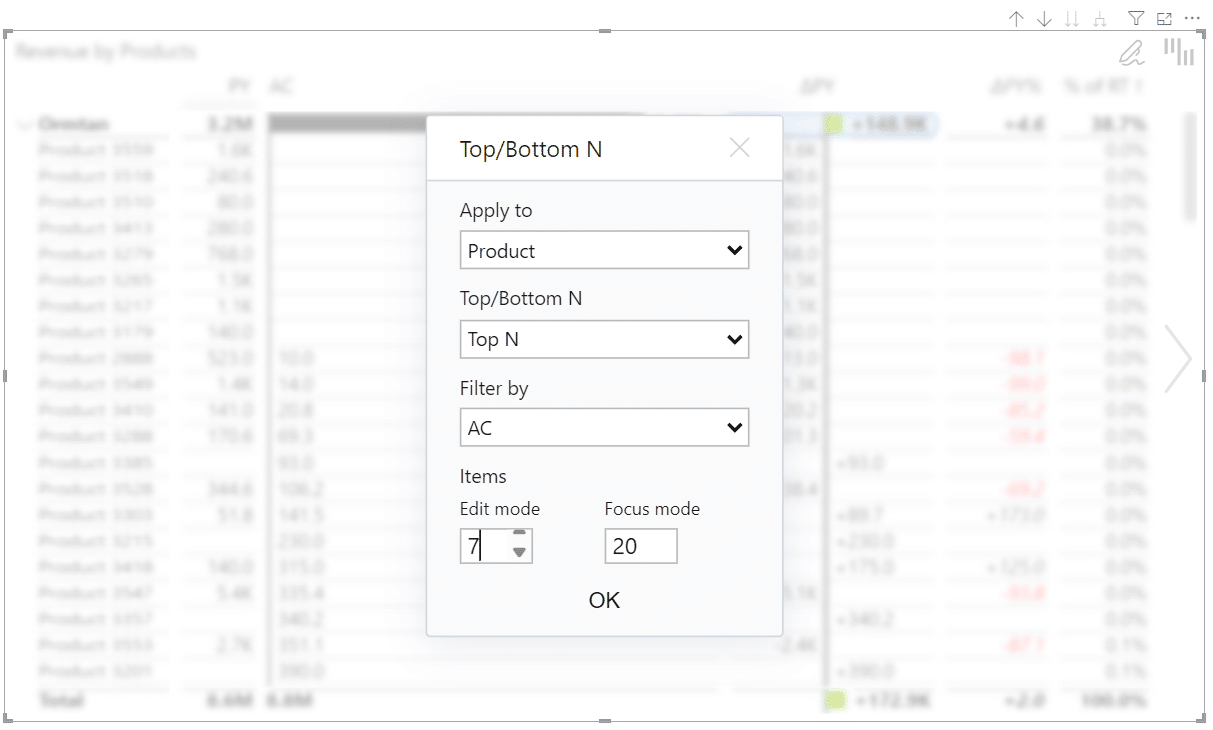Collapse the Ormetan row
This screenshot has width=1213, height=730.
(x=24, y=123)
